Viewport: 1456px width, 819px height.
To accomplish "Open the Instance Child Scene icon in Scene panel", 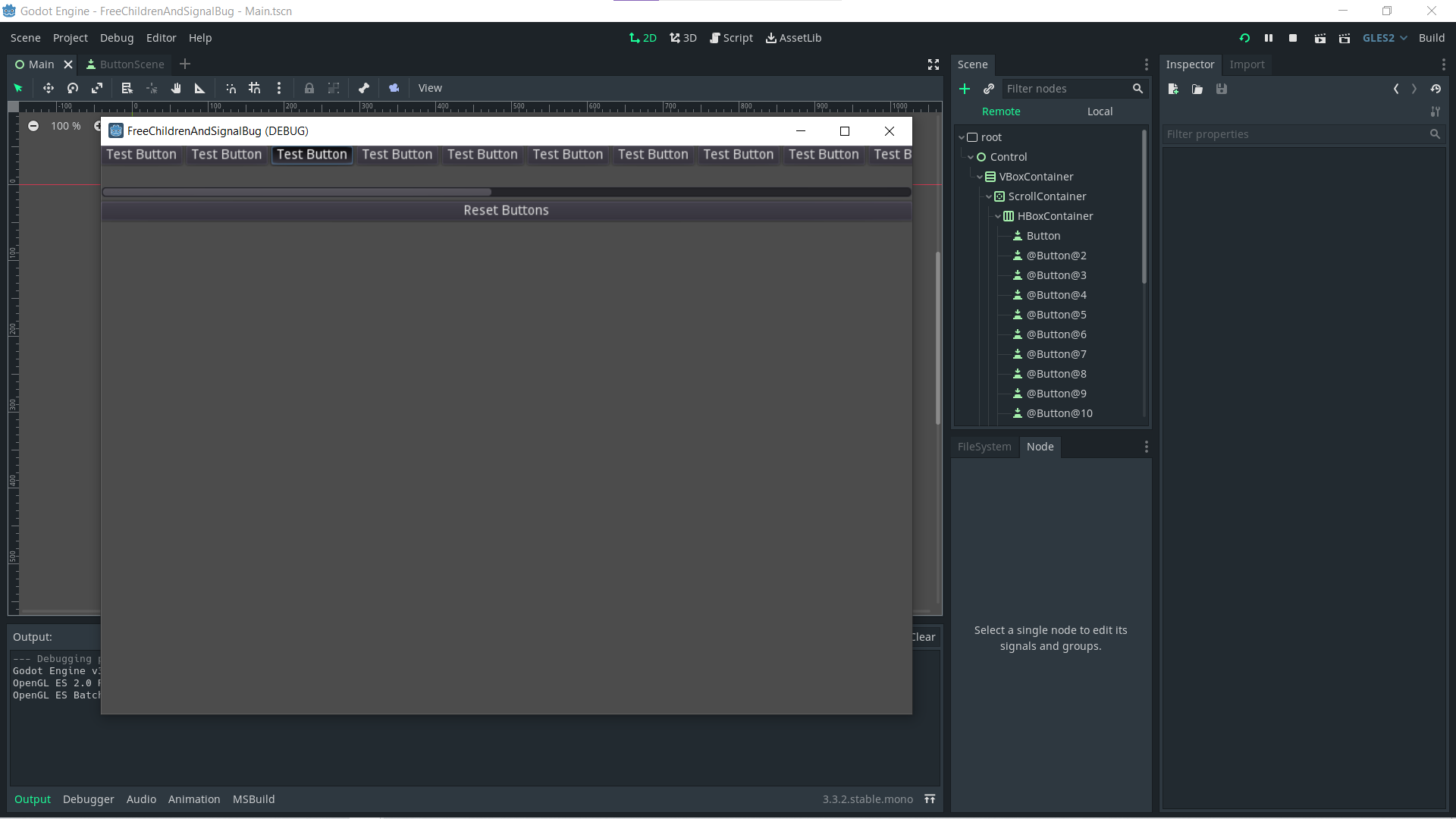I will coord(988,89).
